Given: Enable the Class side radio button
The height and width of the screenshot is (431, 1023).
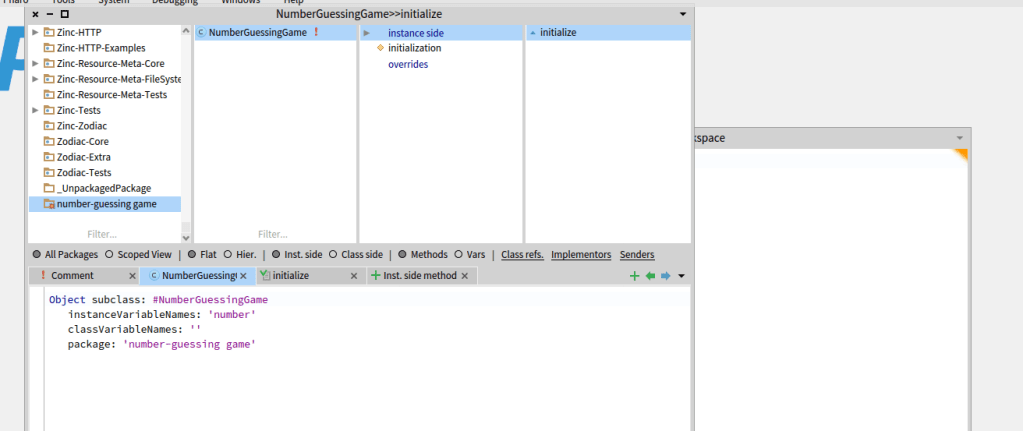Looking at the screenshot, I should [x=334, y=255].
